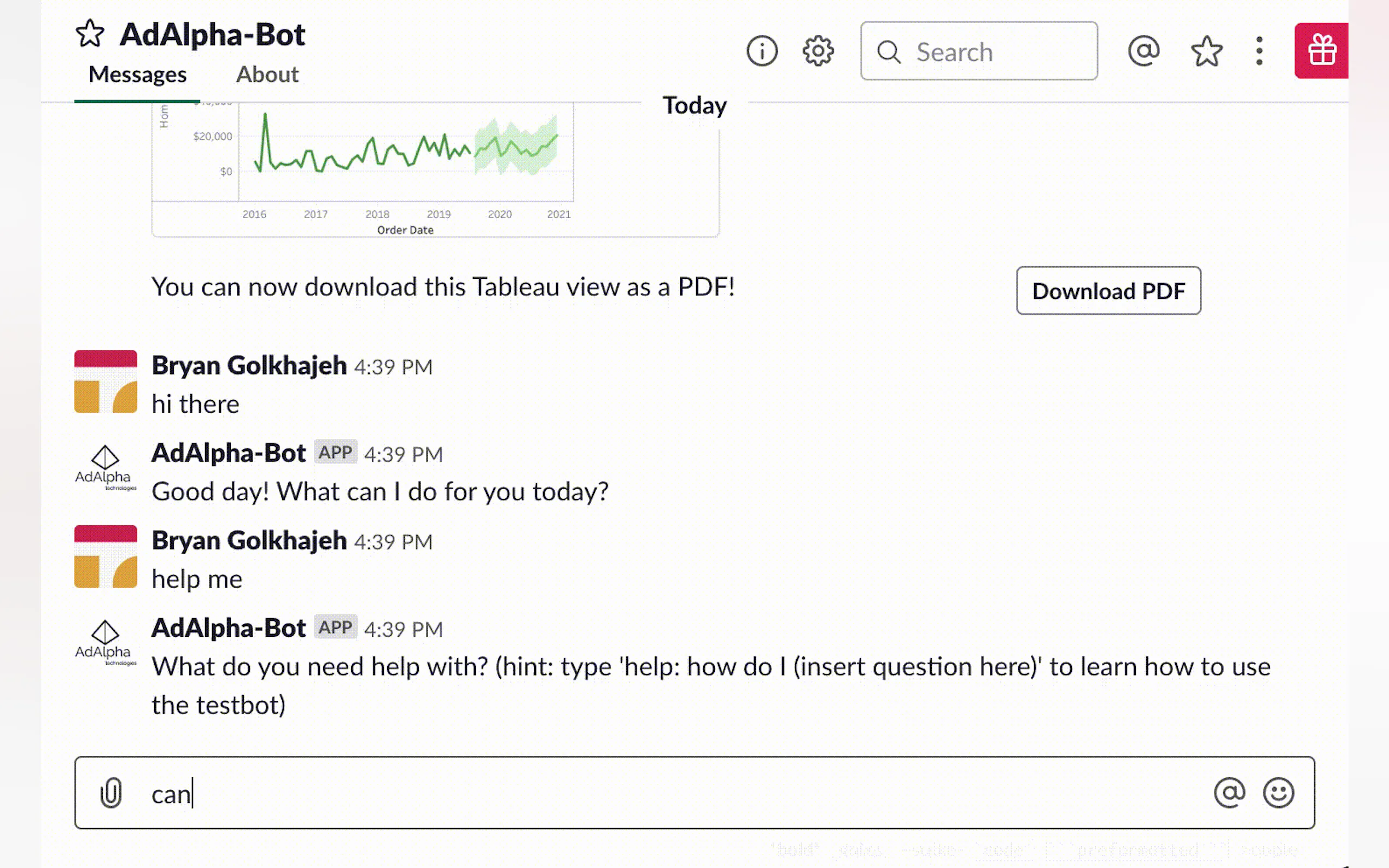The width and height of the screenshot is (1389, 868).
Task: Show starred items from header star
Action: pos(1206,51)
